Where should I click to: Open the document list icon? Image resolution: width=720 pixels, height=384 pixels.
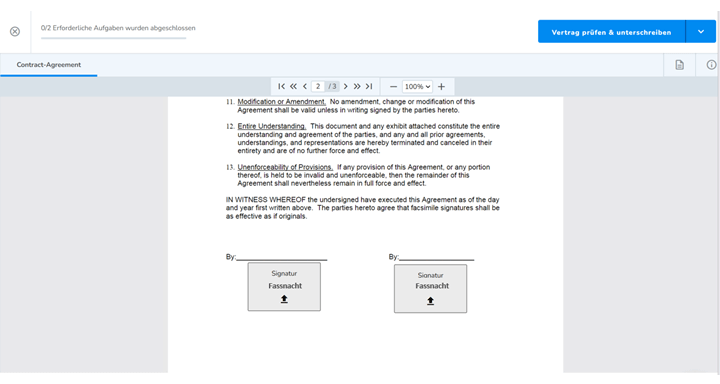click(679, 65)
